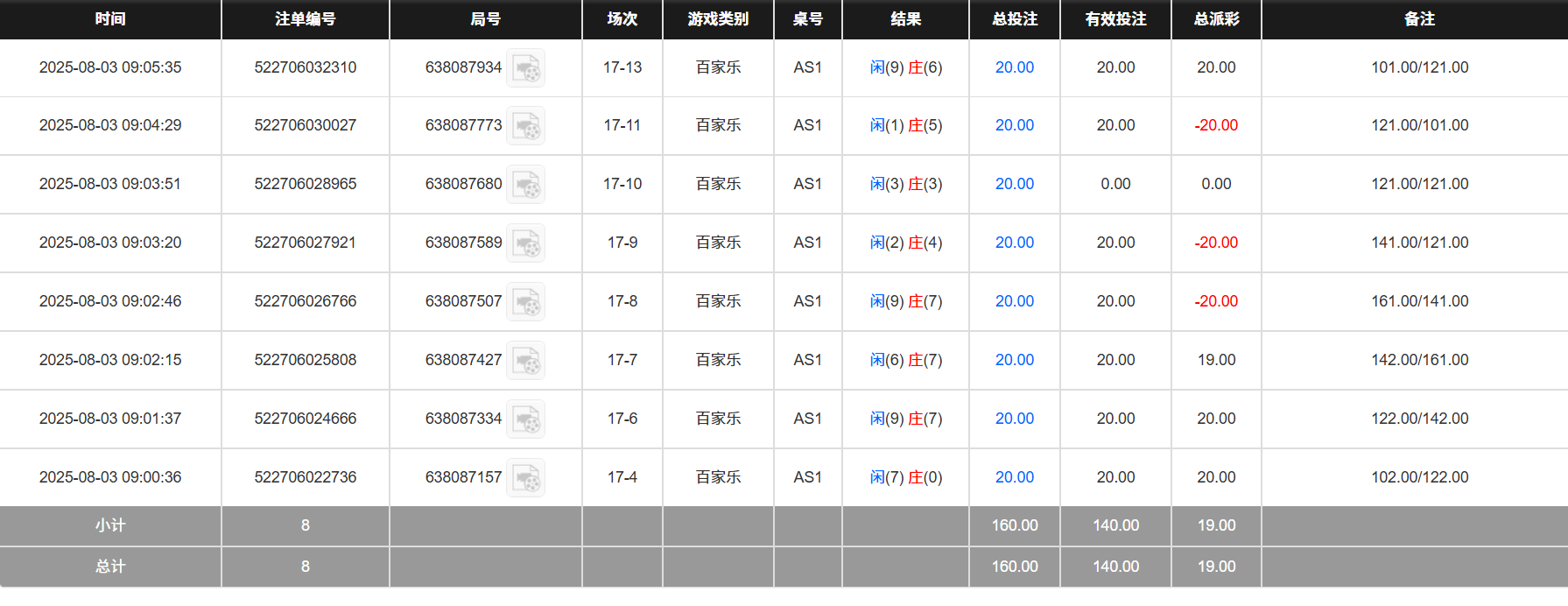Select order number 522706026766
This screenshot has height=606, width=1568.
tap(305, 301)
